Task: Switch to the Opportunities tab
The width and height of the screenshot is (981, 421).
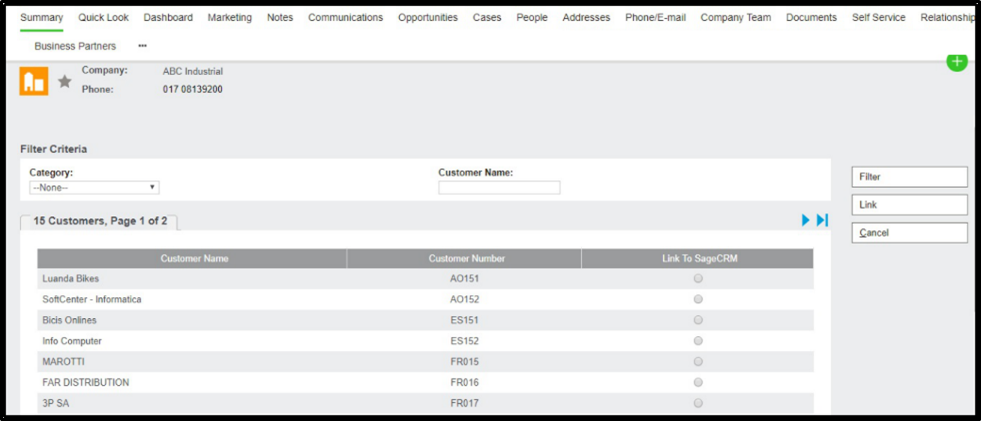Action: (427, 18)
